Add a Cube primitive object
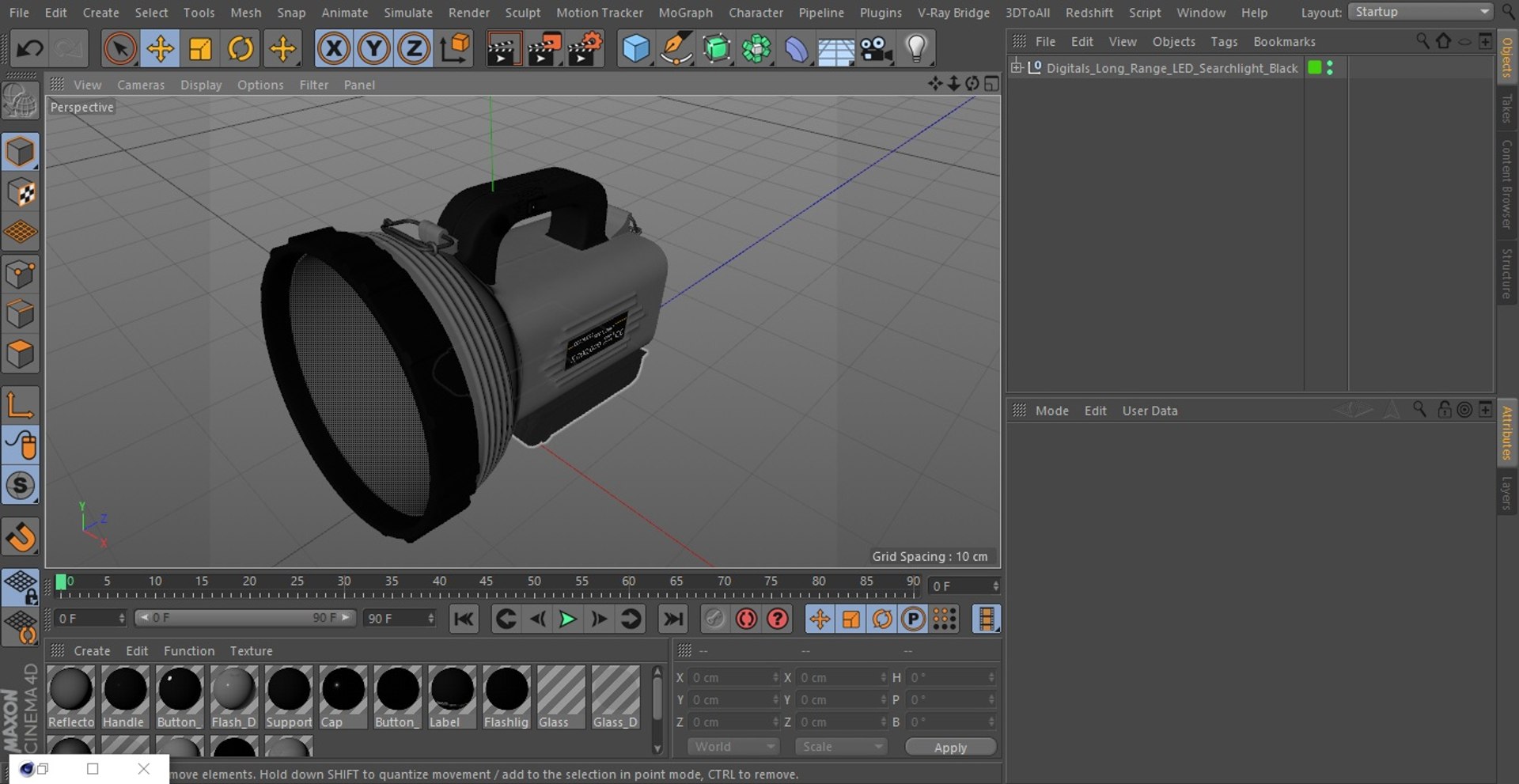Image resolution: width=1519 pixels, height=784 pixels. [x=636, y=49]
